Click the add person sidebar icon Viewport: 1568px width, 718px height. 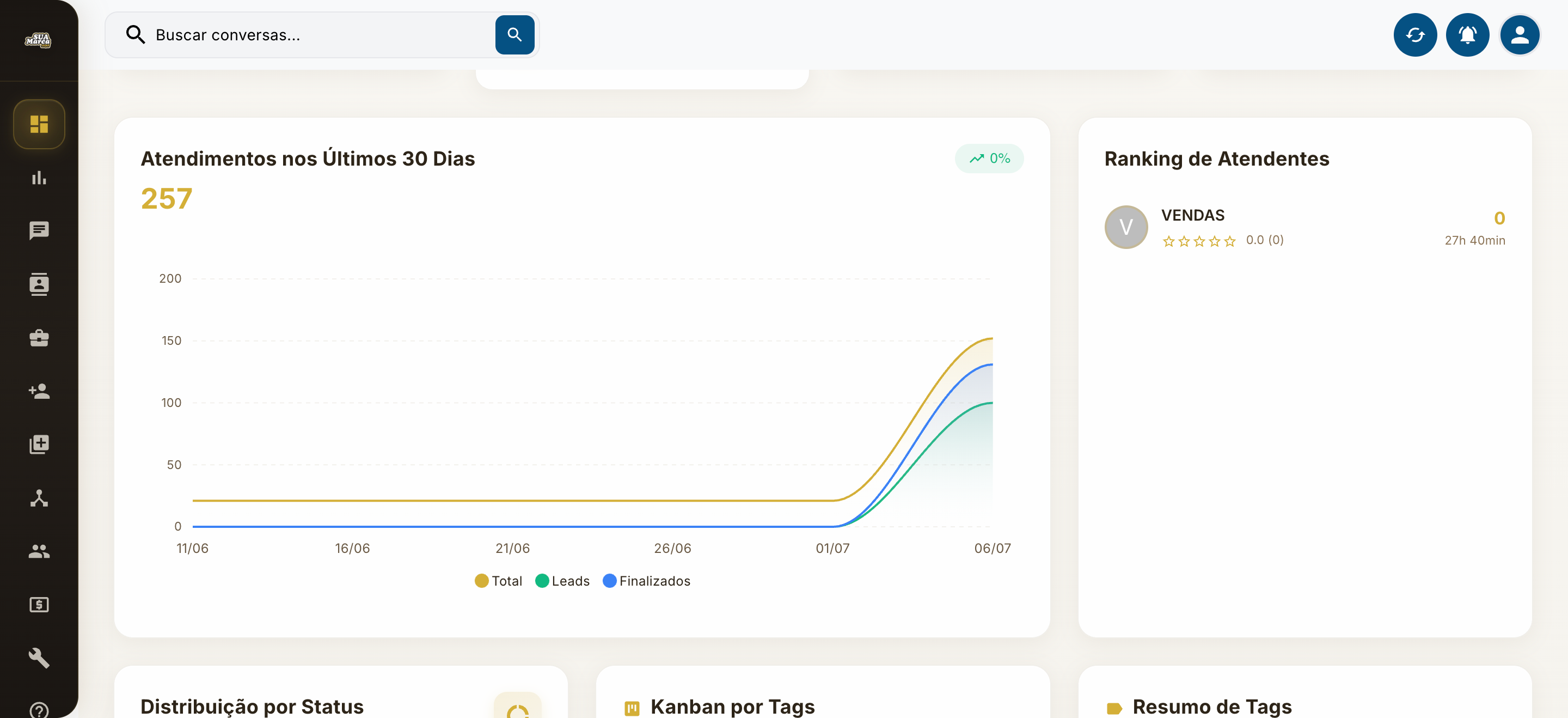coord(39,391)
